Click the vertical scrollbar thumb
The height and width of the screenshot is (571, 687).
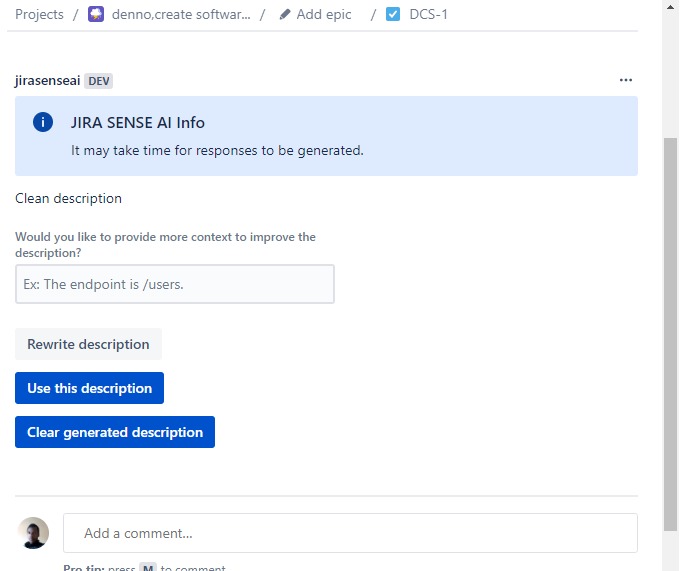670,334
